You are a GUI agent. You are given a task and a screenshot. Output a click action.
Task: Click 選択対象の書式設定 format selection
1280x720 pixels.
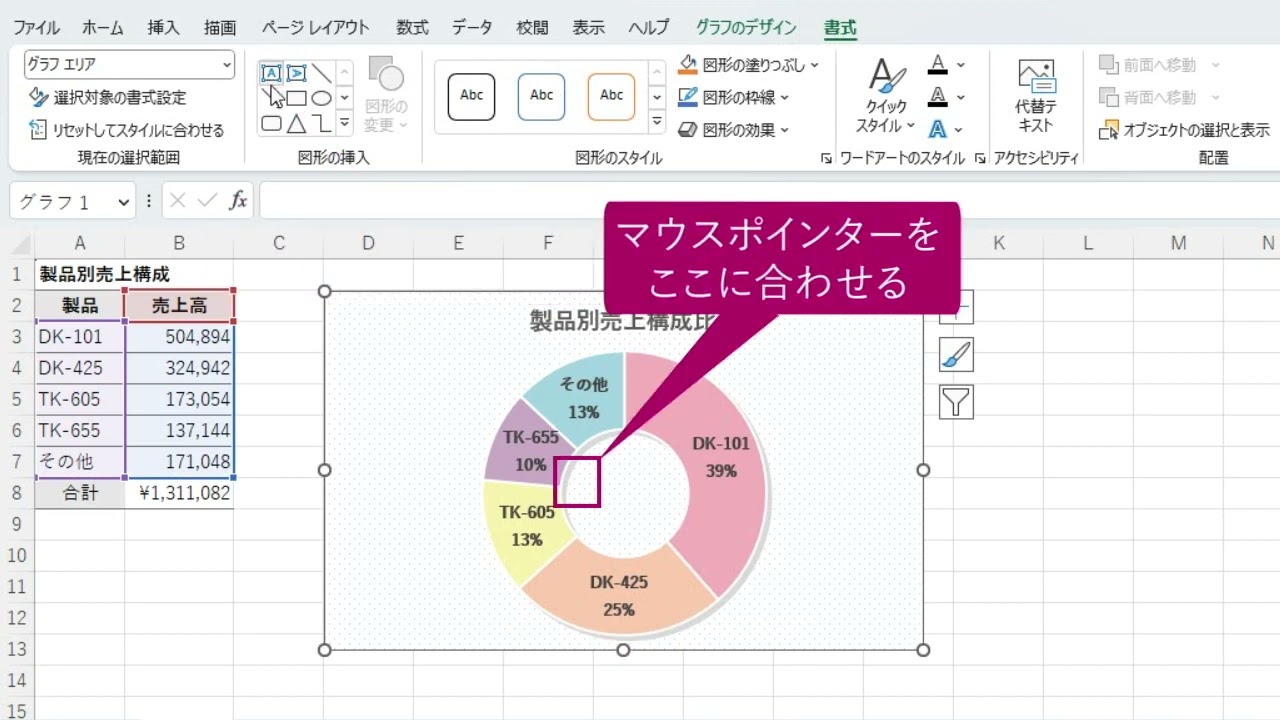[108, 98]
